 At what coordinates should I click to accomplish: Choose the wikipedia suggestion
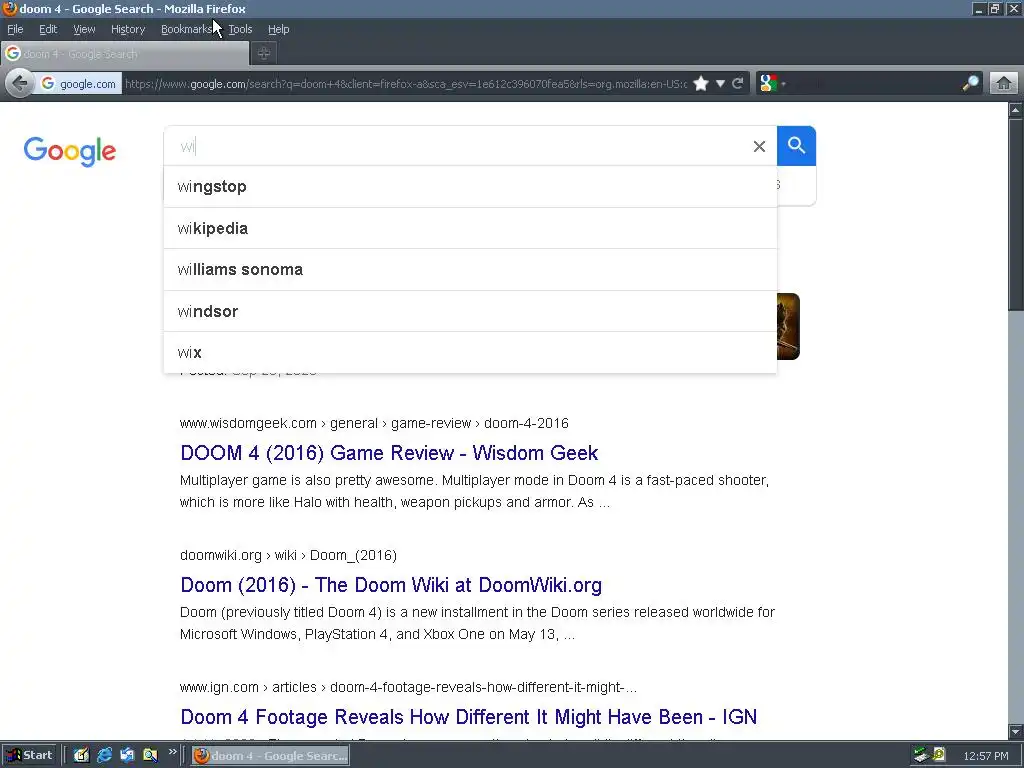pos(470,229)
